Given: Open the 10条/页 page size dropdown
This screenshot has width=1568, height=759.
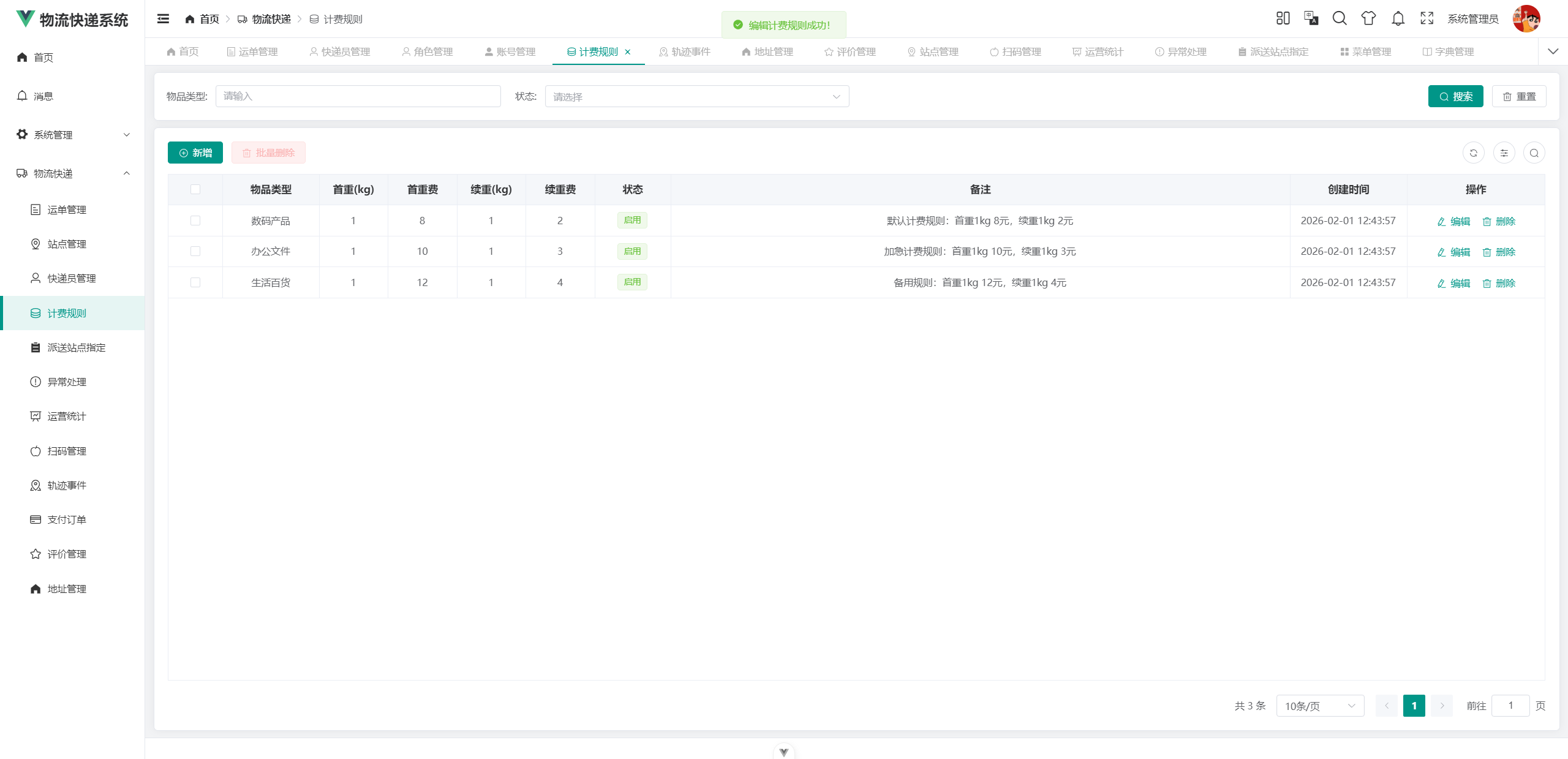Looking at the screenshot, I should [1319, 706].
